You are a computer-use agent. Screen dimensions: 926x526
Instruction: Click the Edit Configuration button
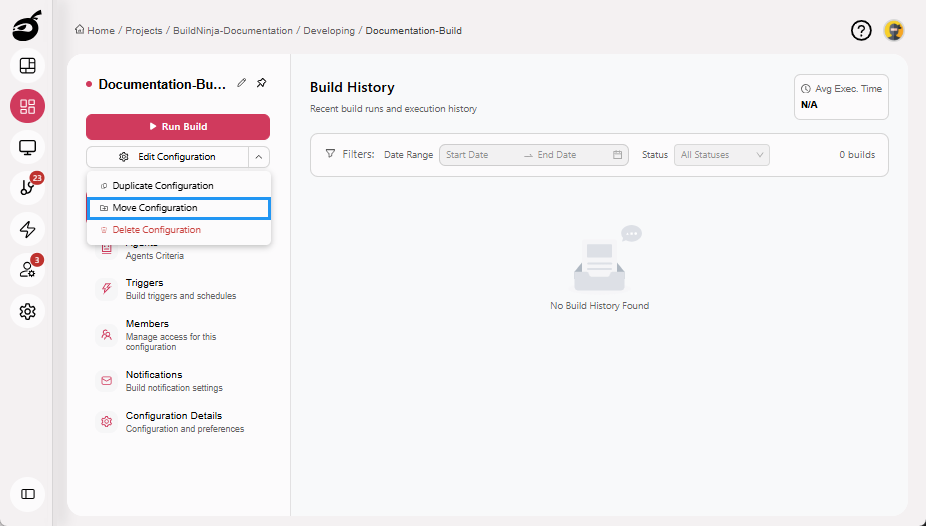pyautogui.click(x=168, y=157)
